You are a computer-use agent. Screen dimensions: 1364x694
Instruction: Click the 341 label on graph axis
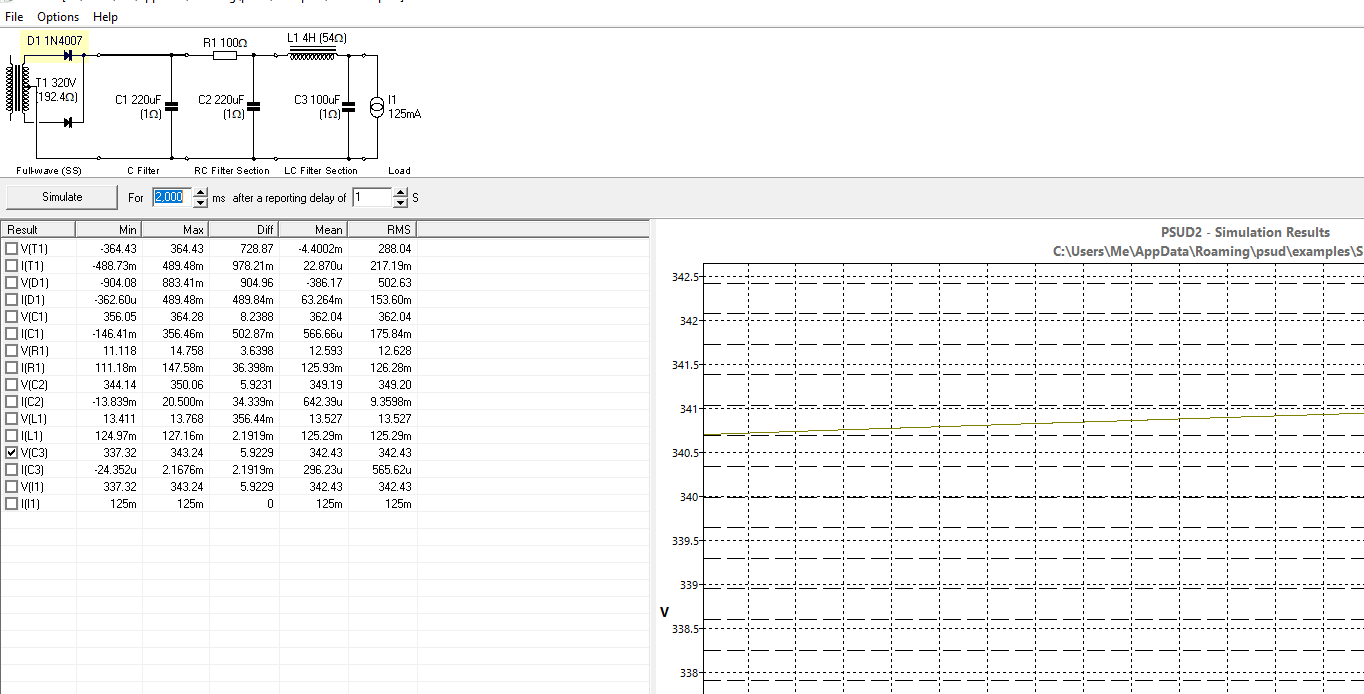(689, 409)
